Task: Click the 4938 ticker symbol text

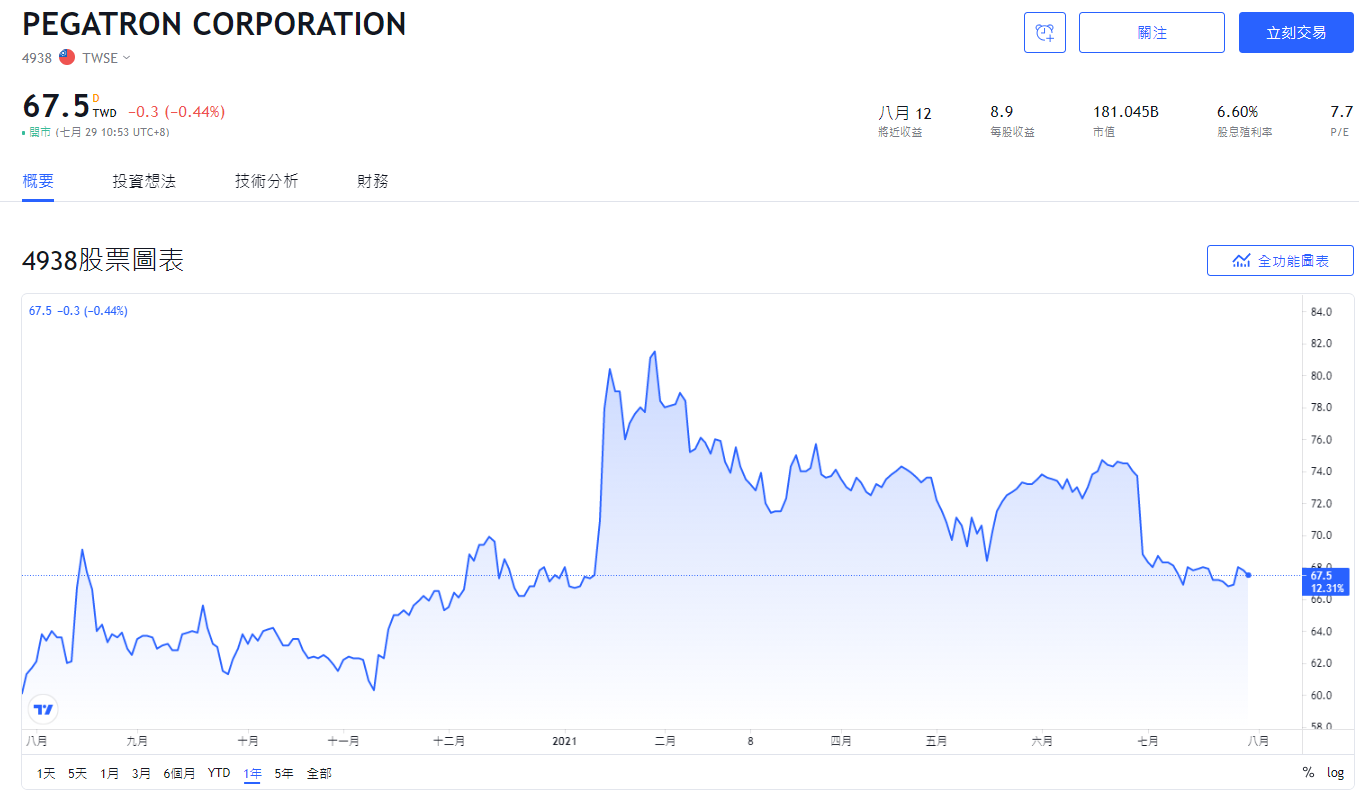Action: click(37, 58)
